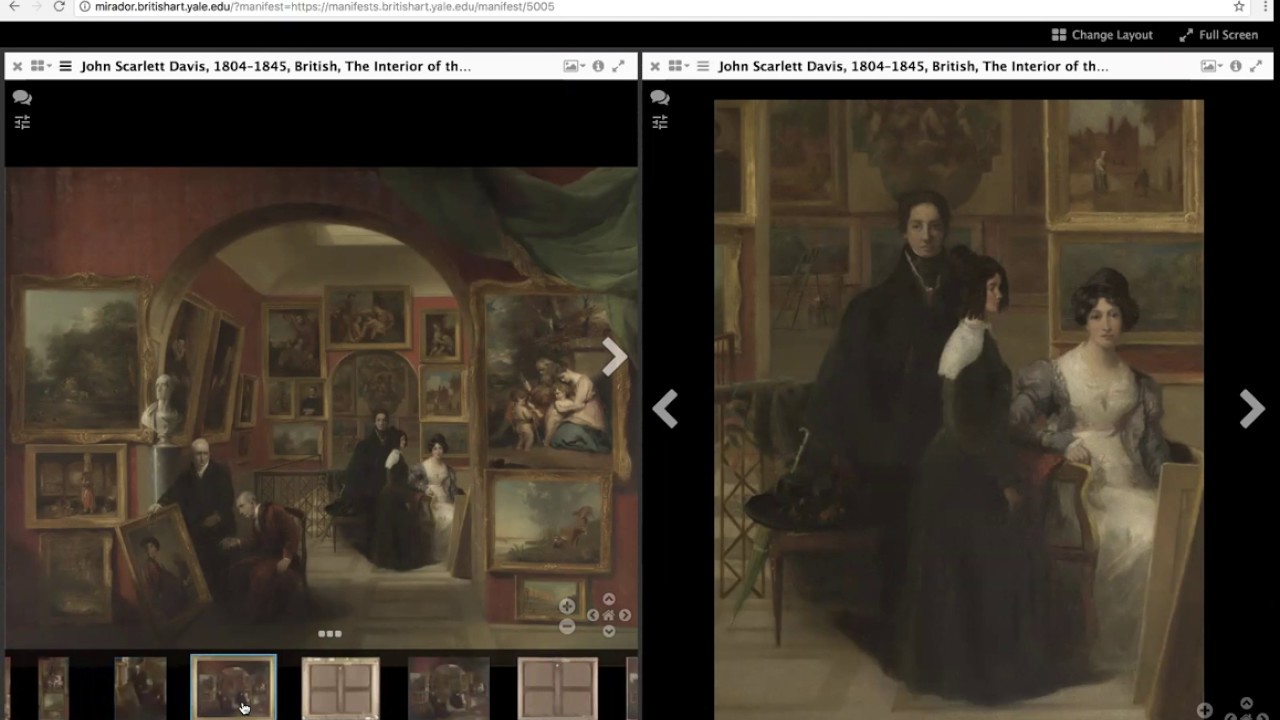Toggle the left window thumbnail strip handle
This screenshot has width=1280, height=720.
pyautogui.click(x=330, y=633)
